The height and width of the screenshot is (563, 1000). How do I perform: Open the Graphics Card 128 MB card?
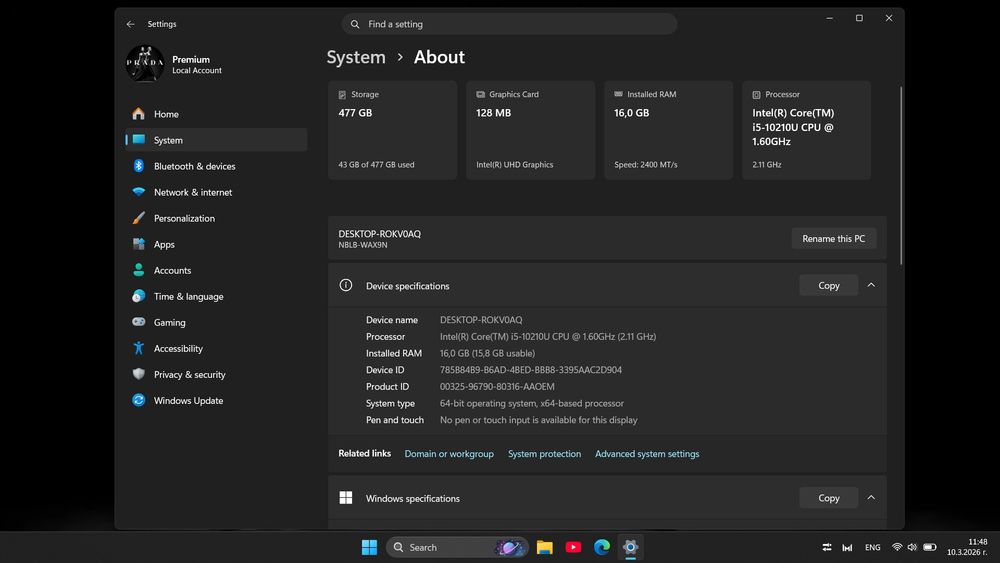click(530, 130)
